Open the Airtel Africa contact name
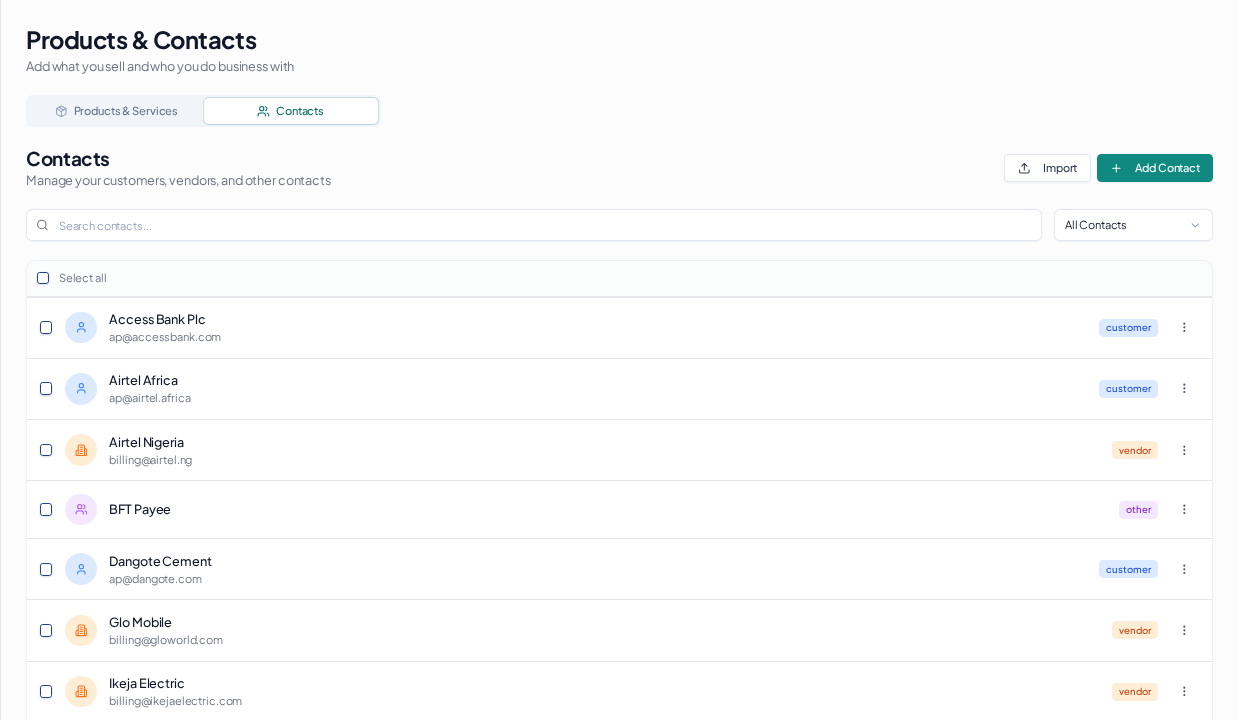 (143, 380)
